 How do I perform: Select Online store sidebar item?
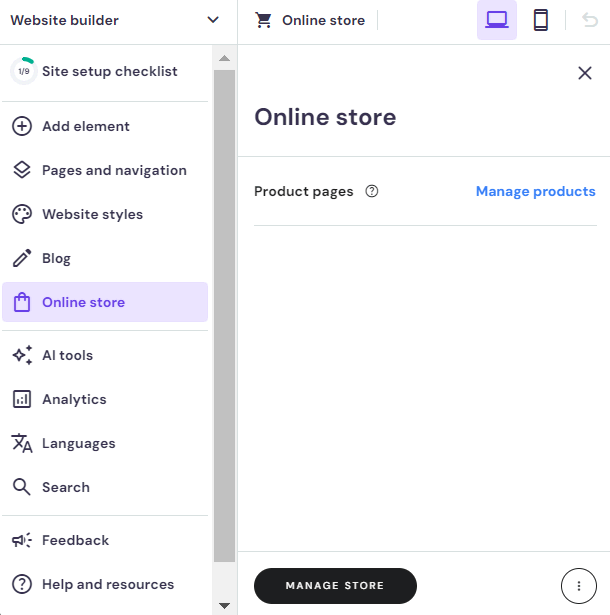(x=105, y=302)
